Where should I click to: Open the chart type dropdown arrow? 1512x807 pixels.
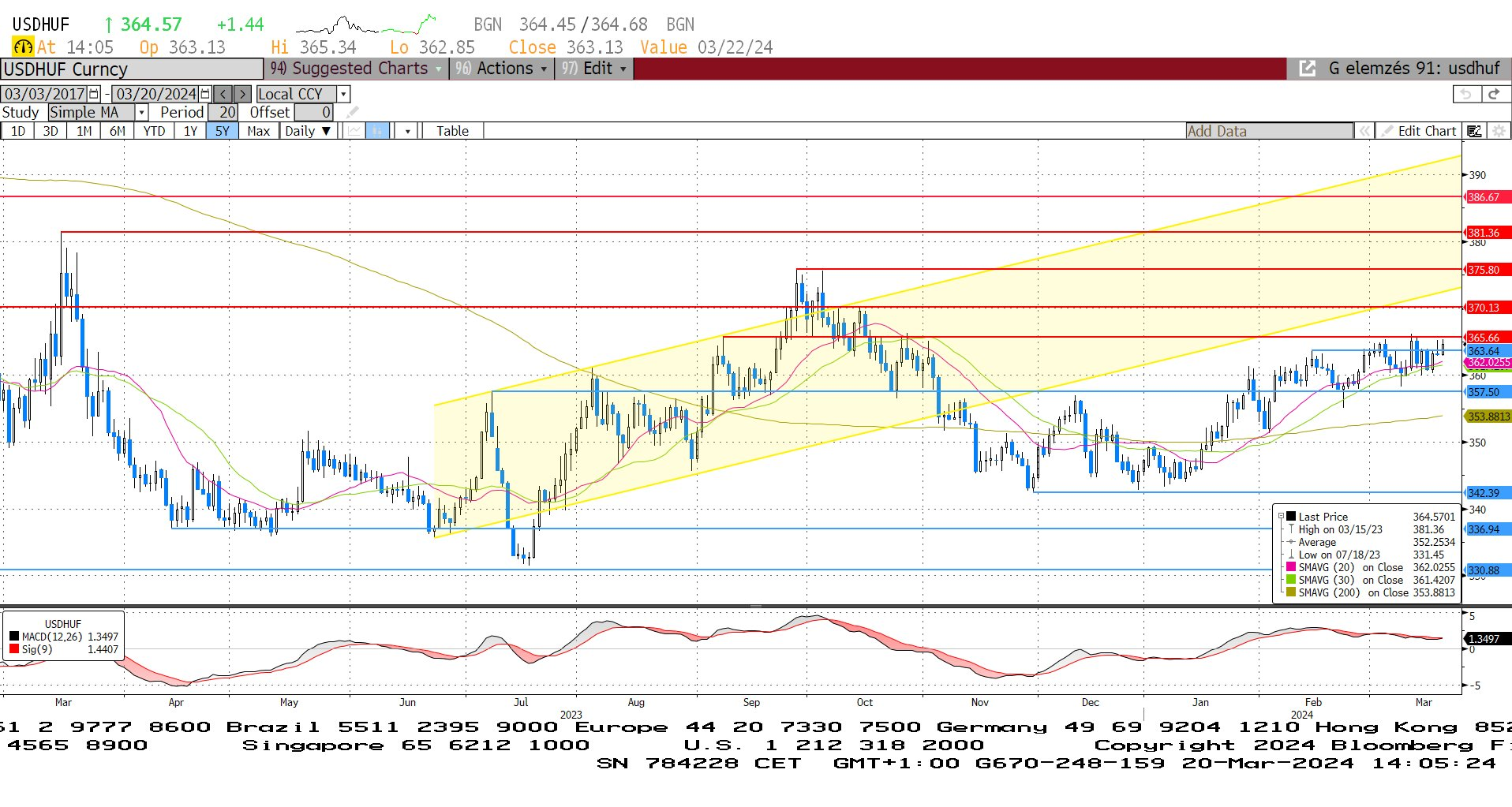tap(407, 131)
